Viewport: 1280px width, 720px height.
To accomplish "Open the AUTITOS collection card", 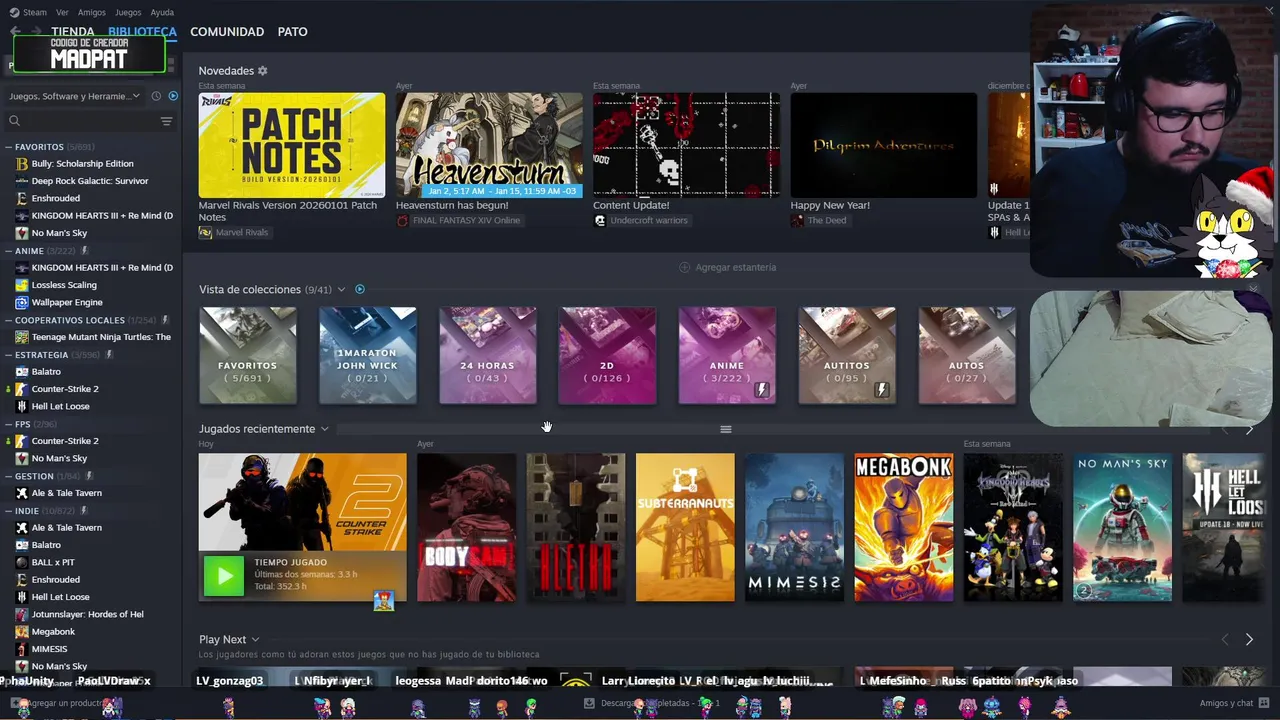I will (847, 355).
